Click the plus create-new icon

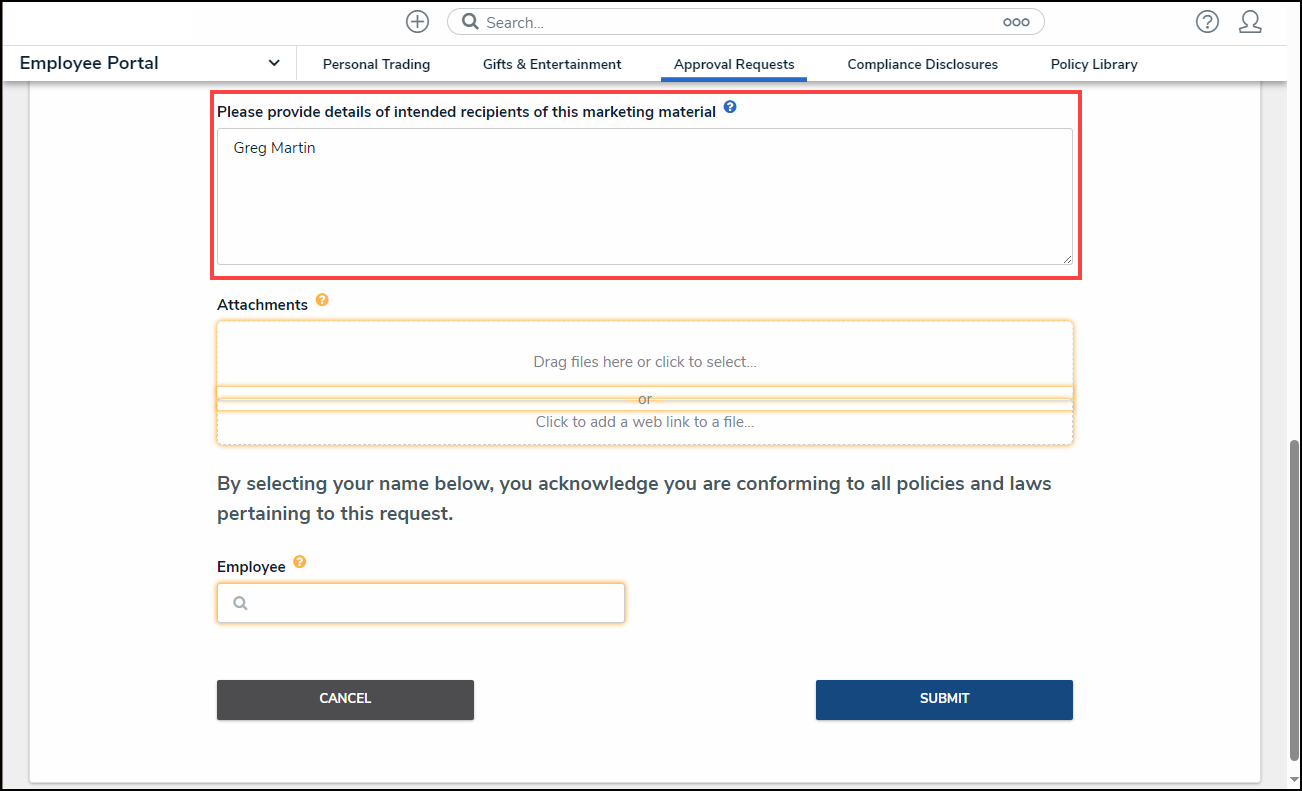click(417, 22)
